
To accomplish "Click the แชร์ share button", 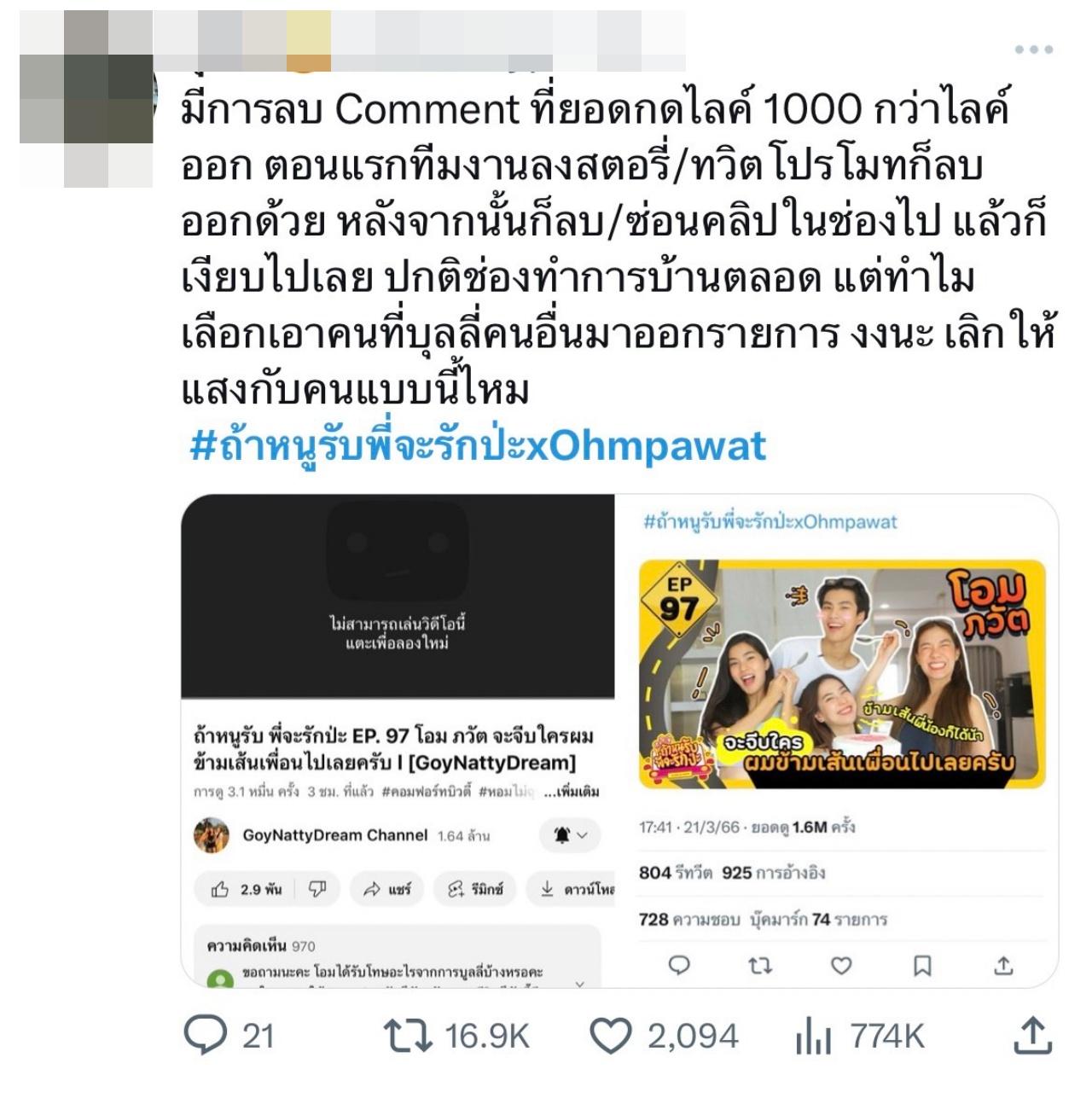I will tap(387, 889).
